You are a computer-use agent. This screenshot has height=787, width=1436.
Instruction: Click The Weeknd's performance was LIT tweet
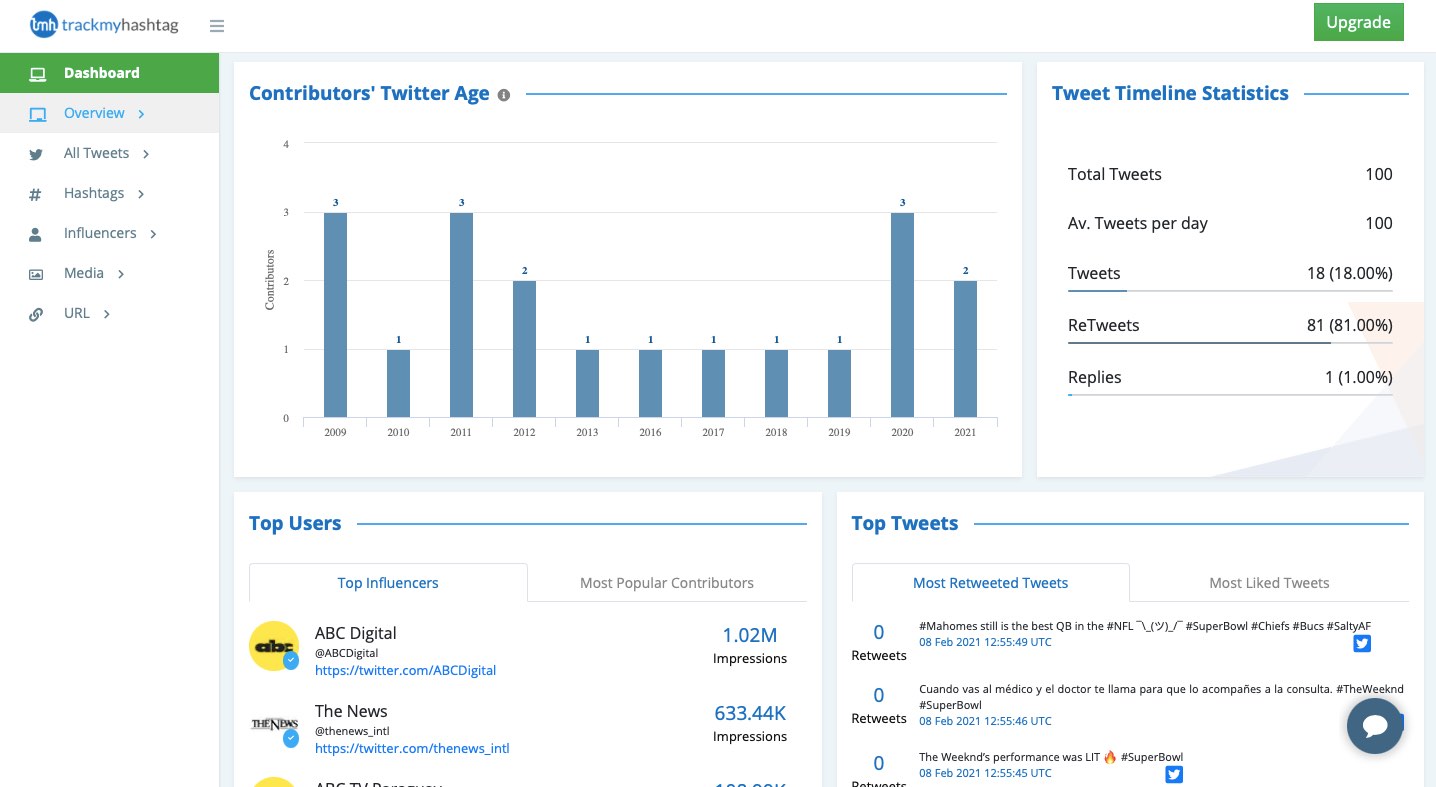[1051, 757]
